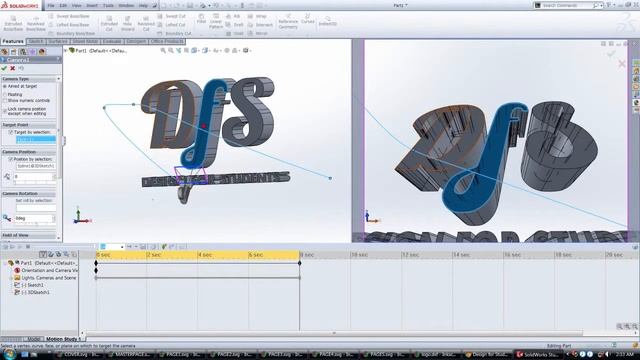Click the Lofted Cut tool
This screenshot has width=640, height=360.
(171, 24)
